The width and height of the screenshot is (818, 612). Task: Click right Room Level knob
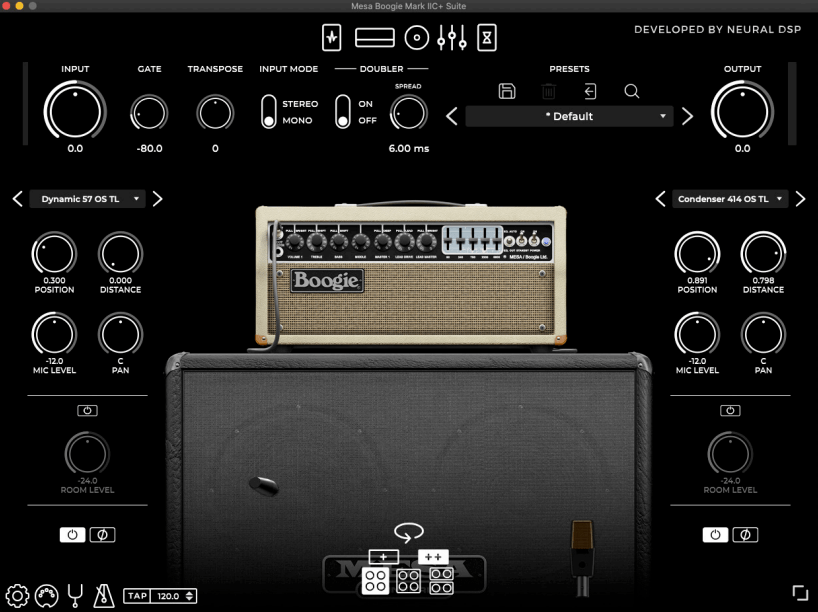tap(730, 453)
